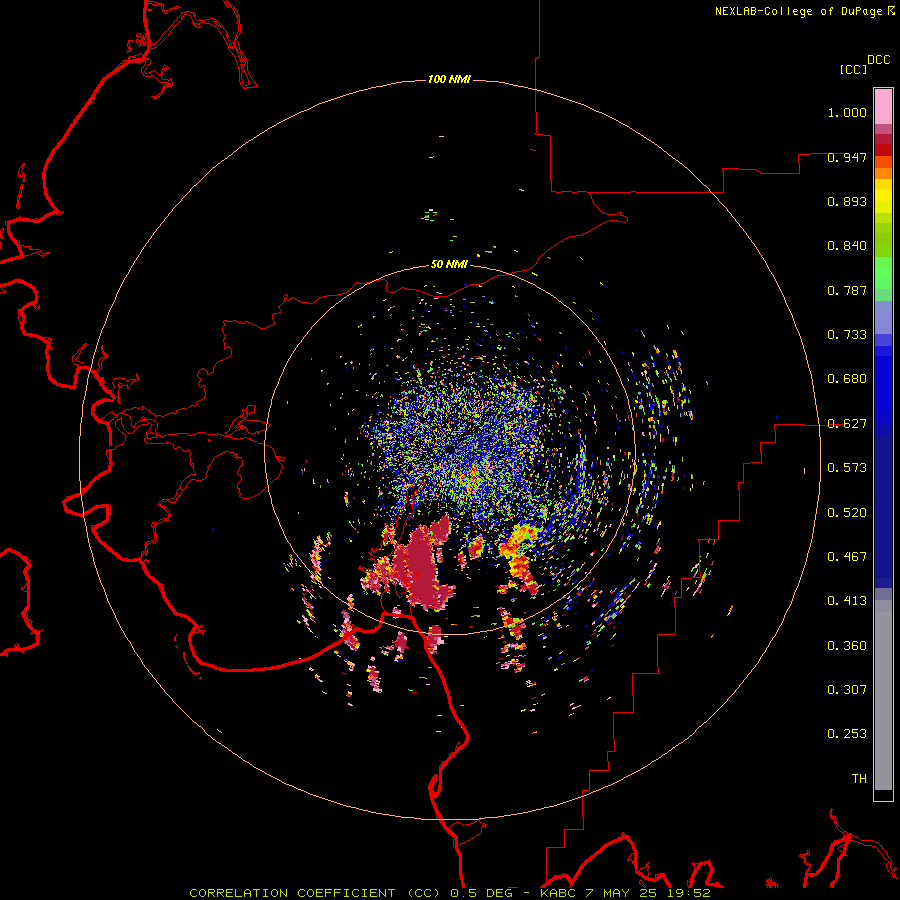Click the 0.360 scale value
Viewport: 900px width, 900px height.
(847, 646)
